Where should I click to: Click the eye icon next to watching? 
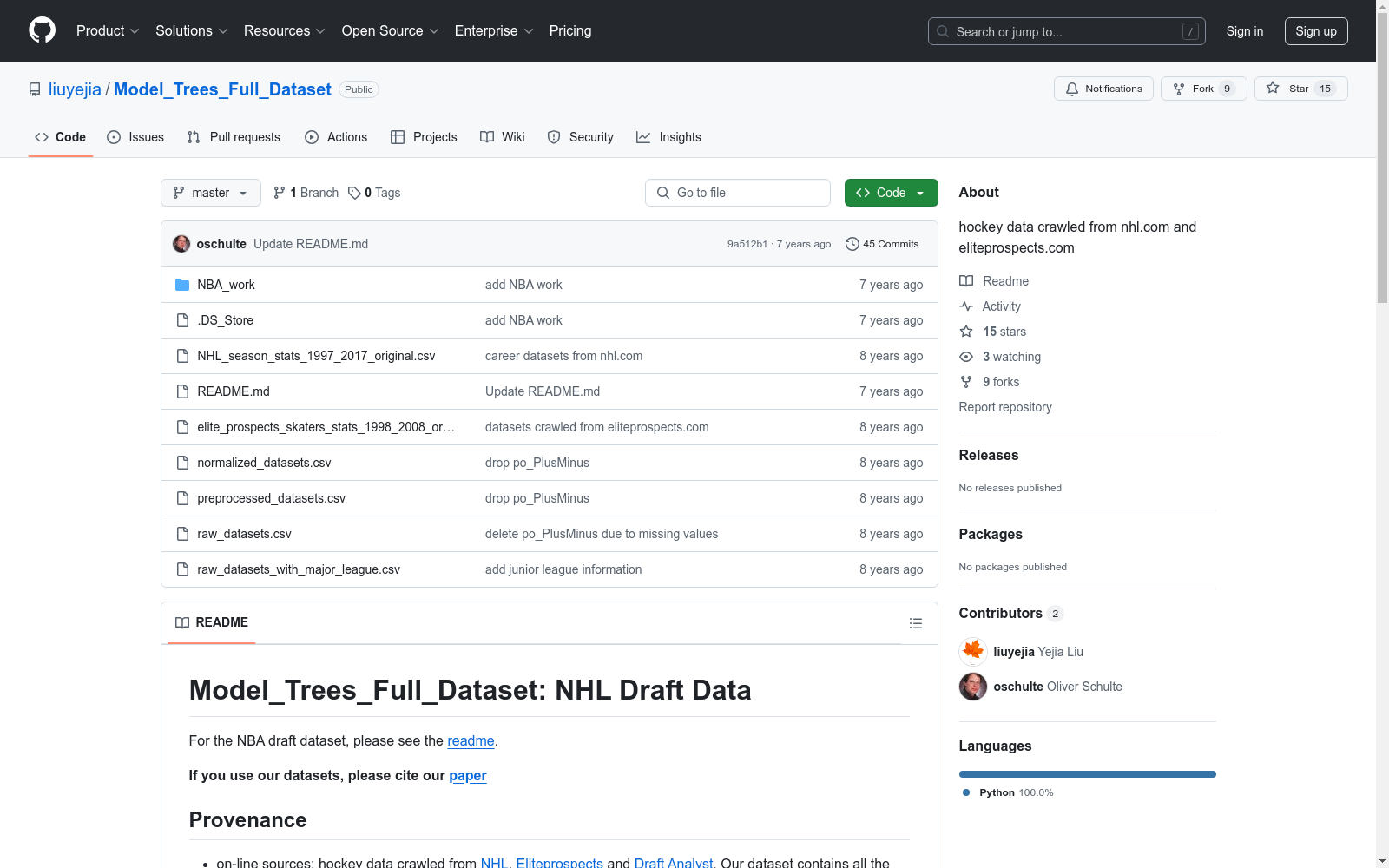coord(966,357)
